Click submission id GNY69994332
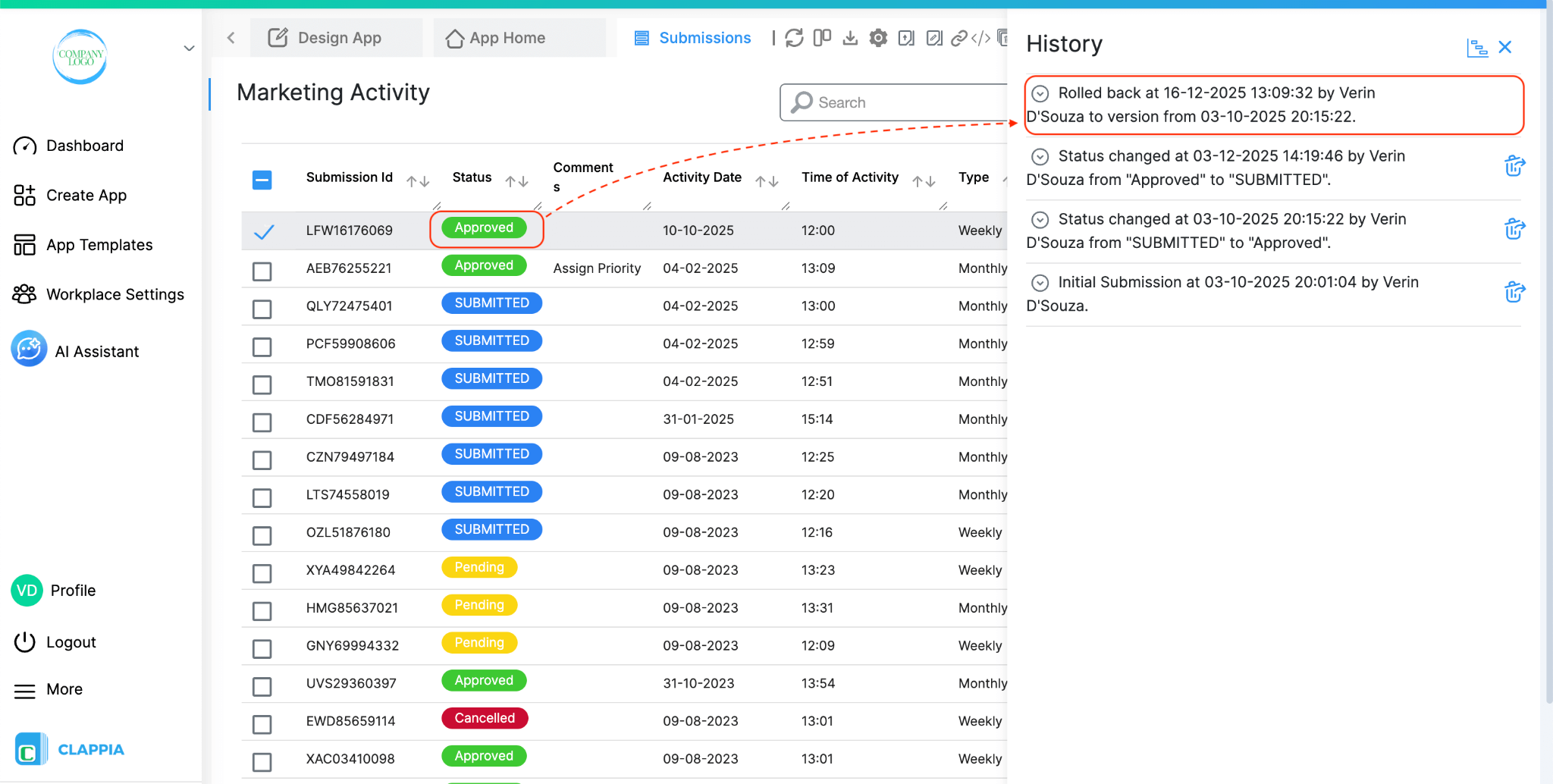This screenshot has height=784, width=1553. click(x=353, y=646)
